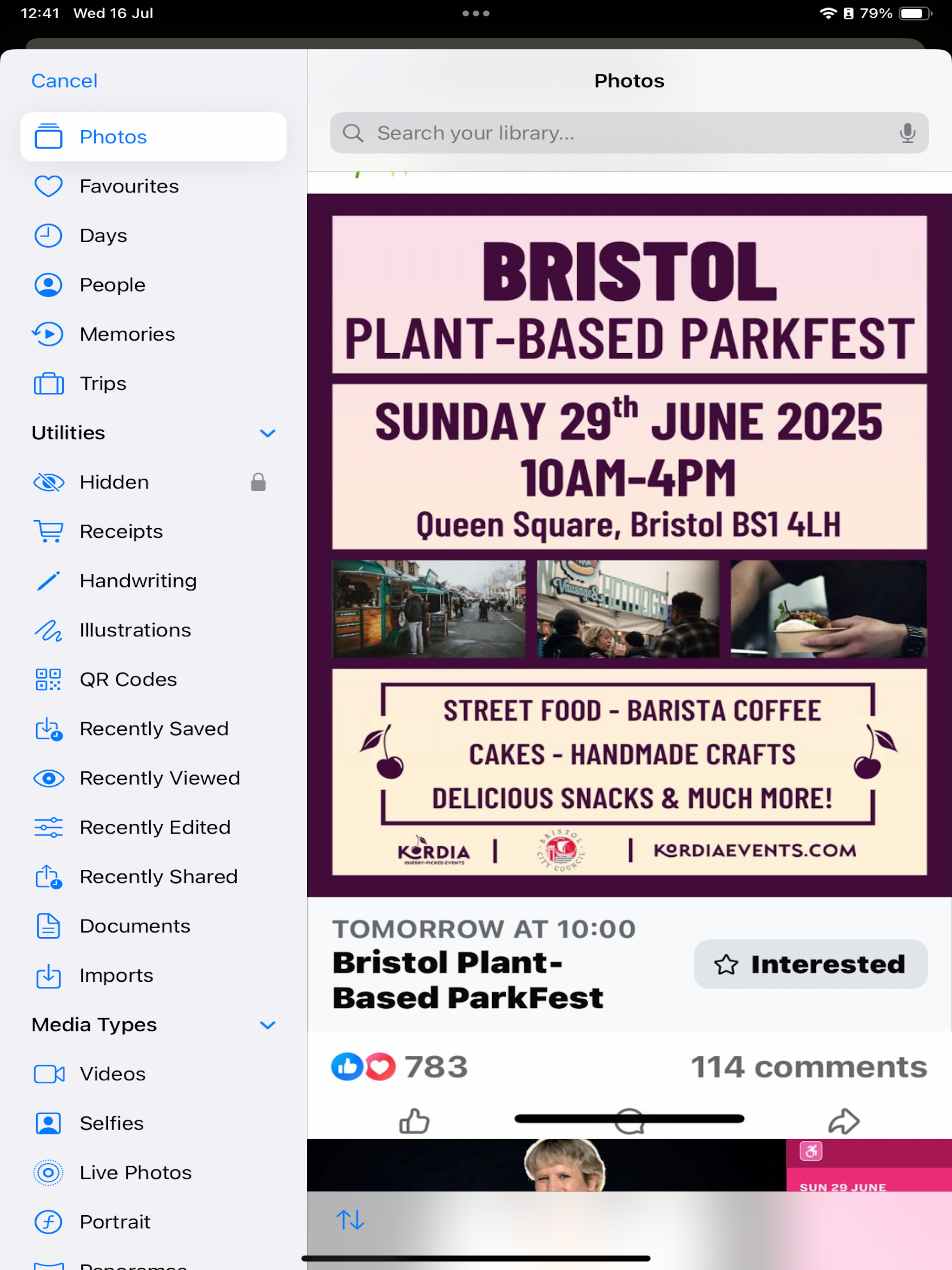
Task: Tap the People portrait icon
Action: click(48, 285)
